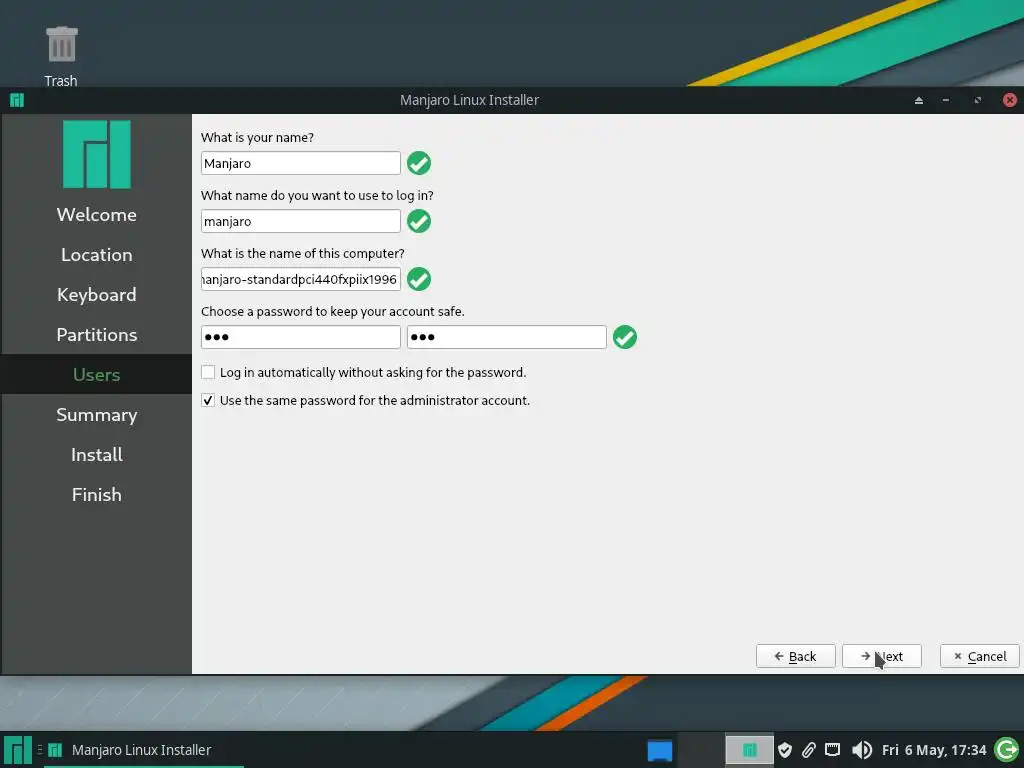Click the green checkmark beside the login name field
1024x768 pixels.
click(x=419, y=221)
